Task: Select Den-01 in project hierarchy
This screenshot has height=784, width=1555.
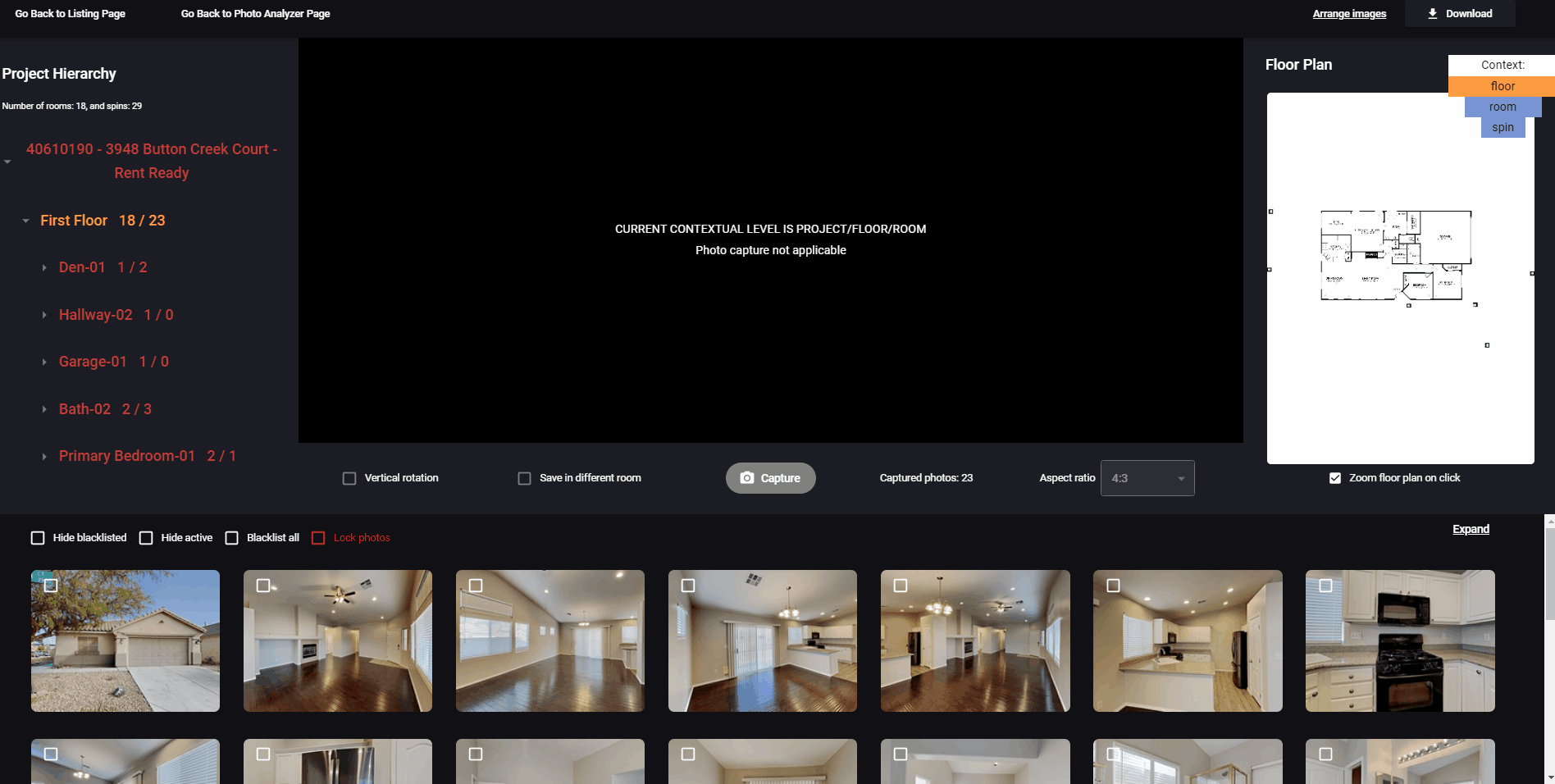Action: pyautogui.click(x=103, y=267)
